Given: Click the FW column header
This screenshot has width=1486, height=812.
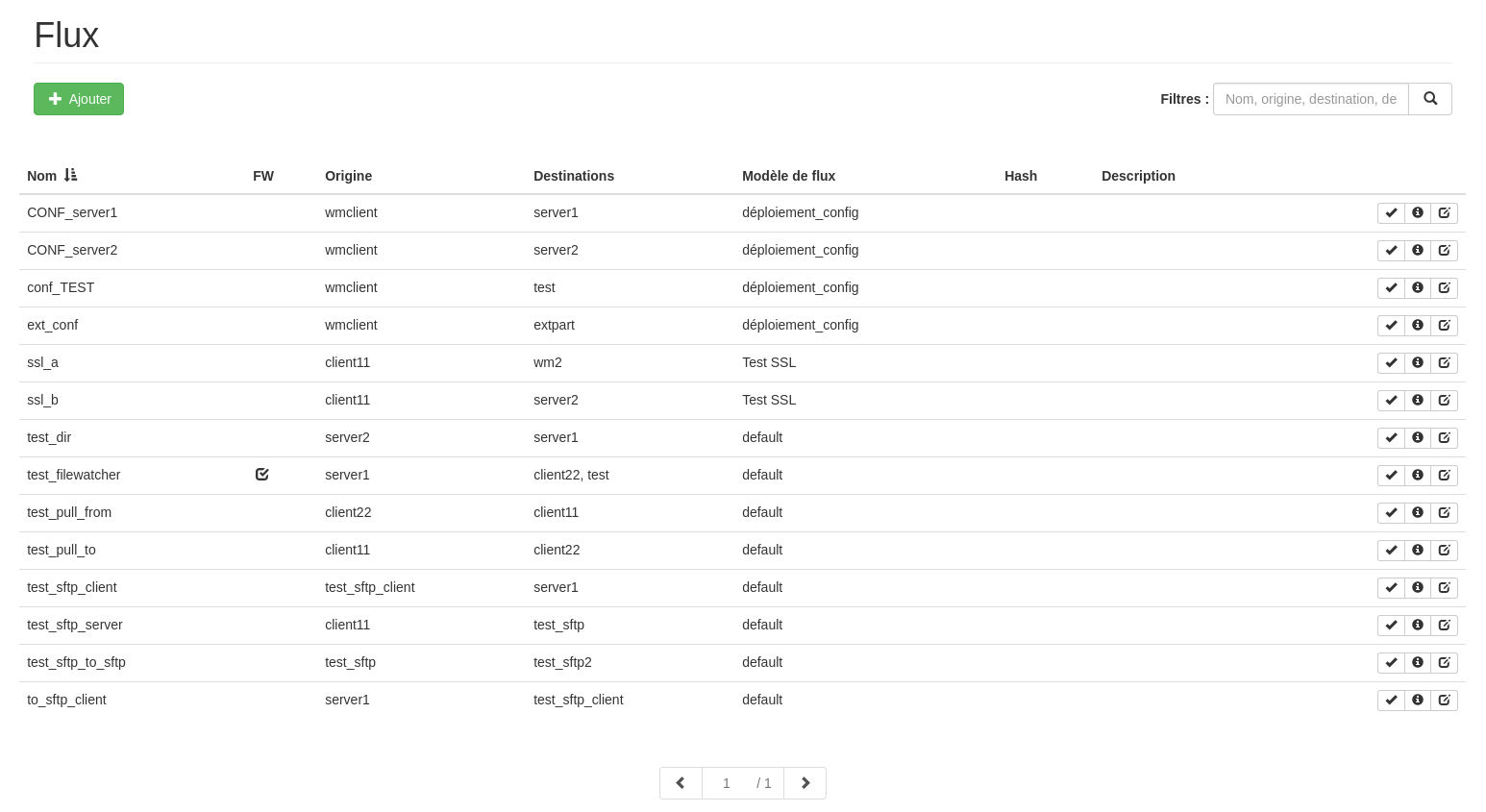Looking at the screenshot, I should click(263, 176).
